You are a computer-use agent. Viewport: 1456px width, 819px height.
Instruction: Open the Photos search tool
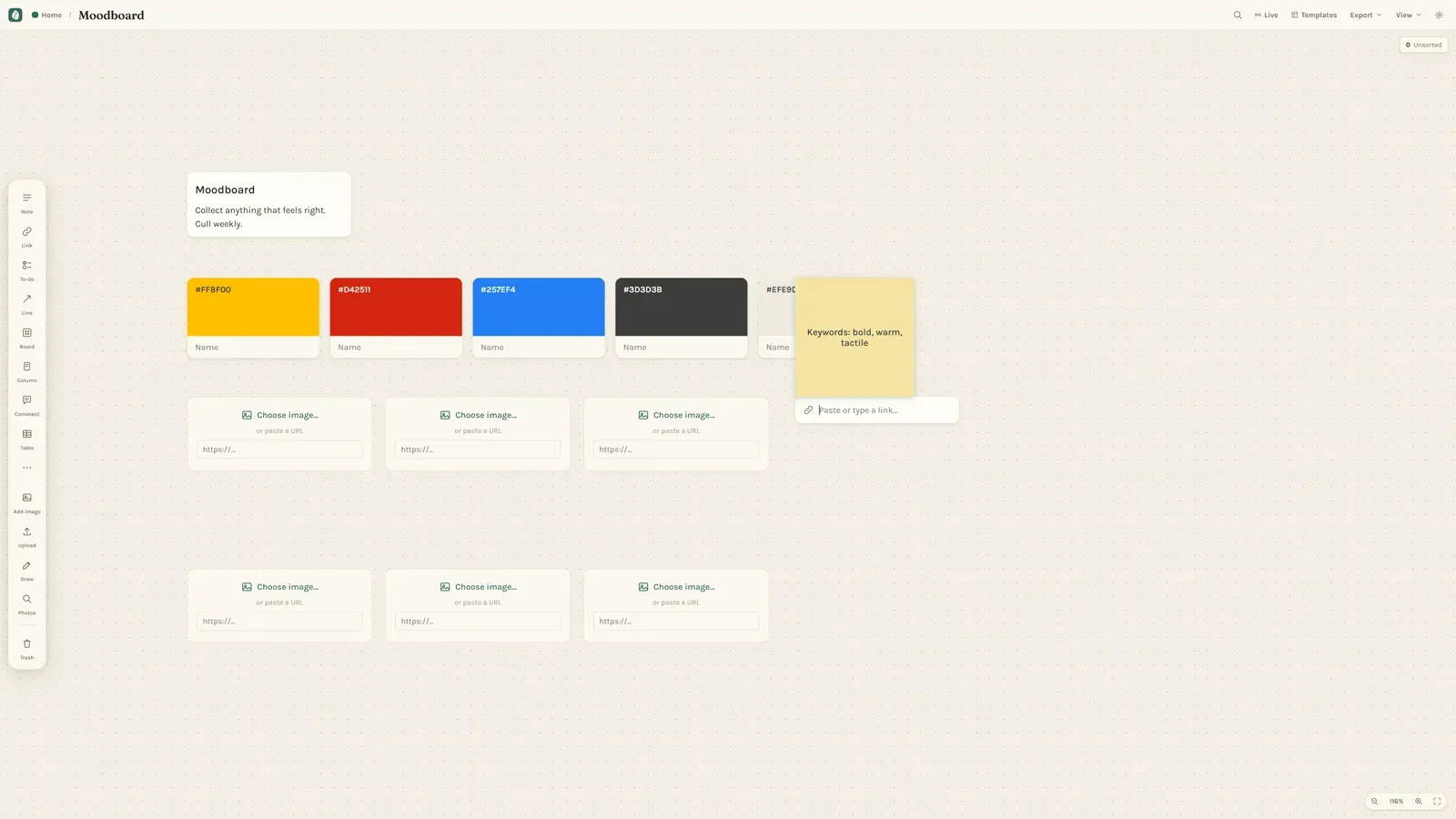(26, 603)
